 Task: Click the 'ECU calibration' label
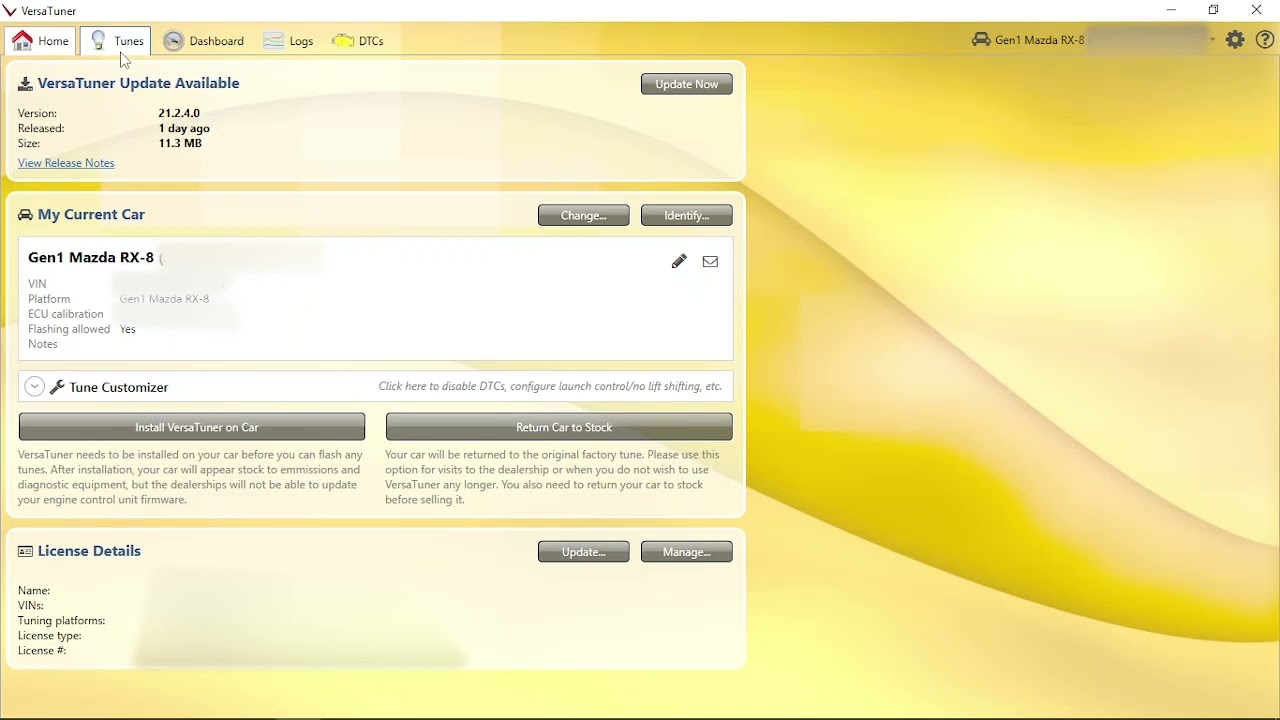click(x=66, y=314)
